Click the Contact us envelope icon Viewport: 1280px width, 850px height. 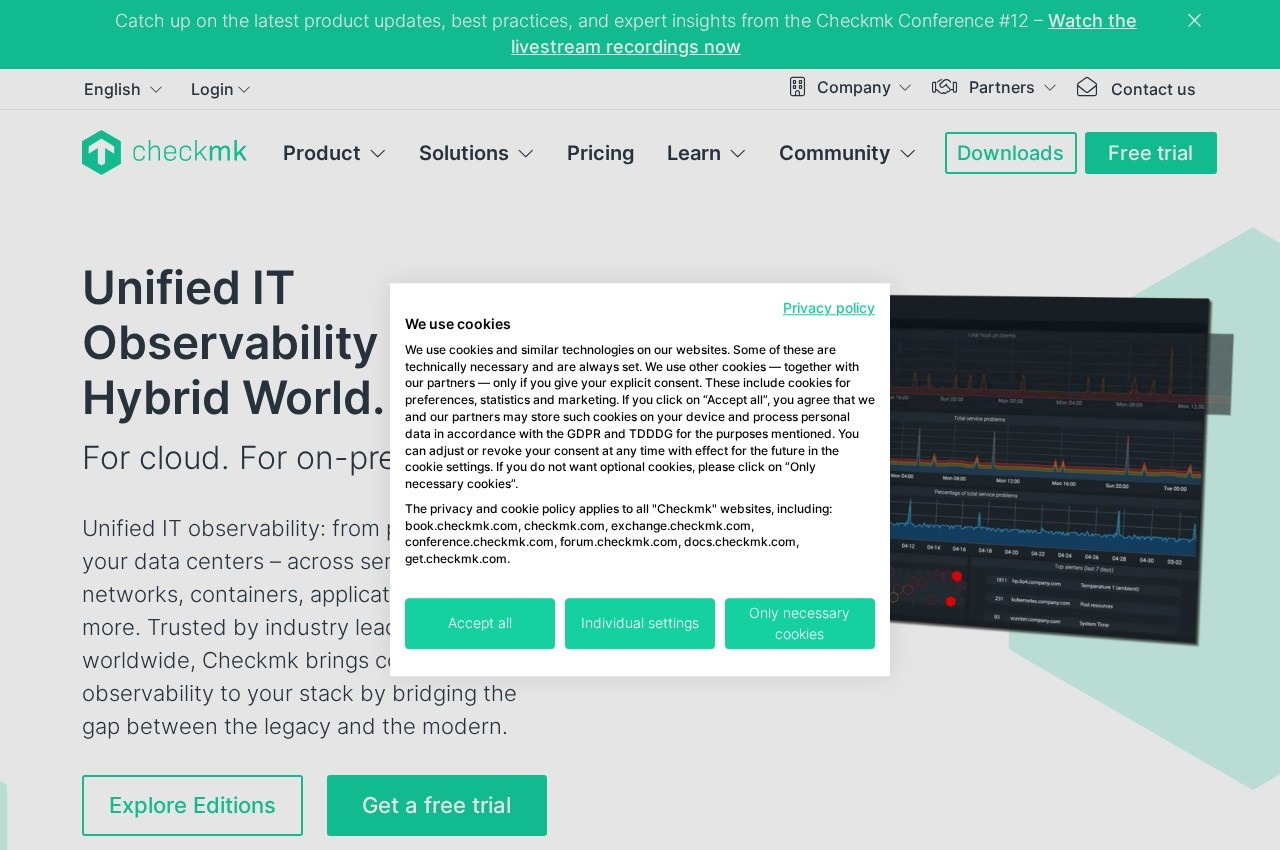coord(1087,87)
